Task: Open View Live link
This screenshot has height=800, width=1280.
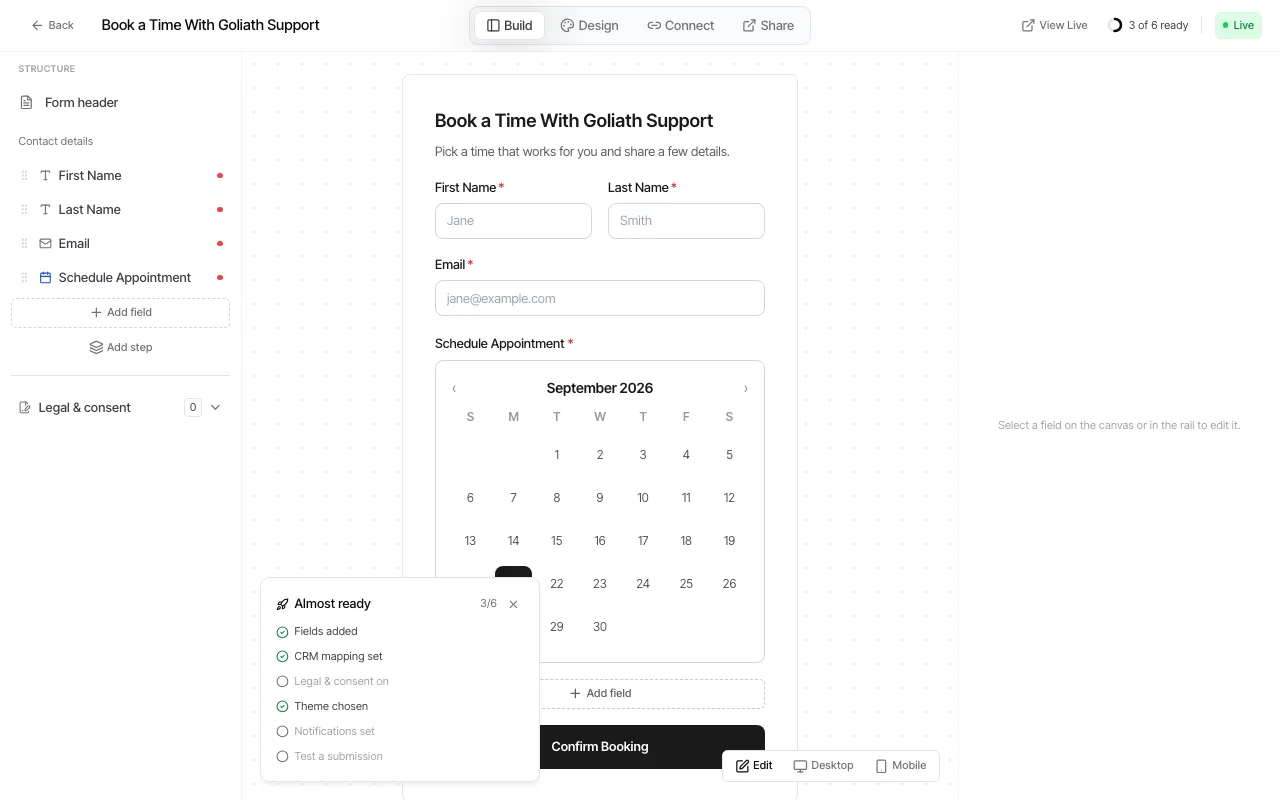Action: tap(1054, 25)
